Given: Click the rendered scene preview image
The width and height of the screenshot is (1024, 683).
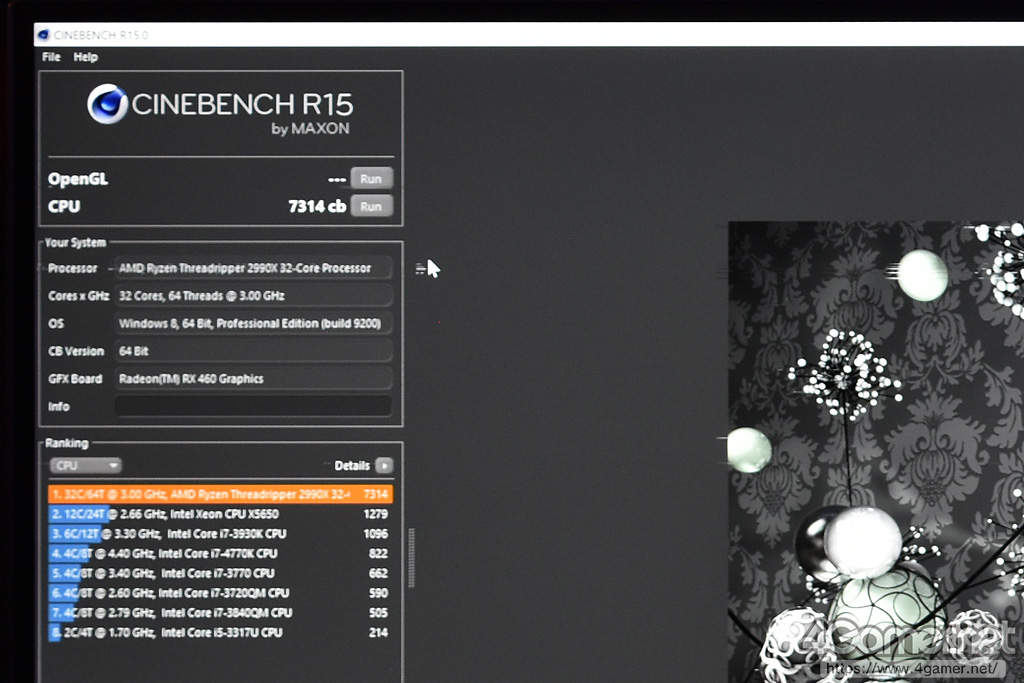Looking at the screenshot, I should (876, 452).
